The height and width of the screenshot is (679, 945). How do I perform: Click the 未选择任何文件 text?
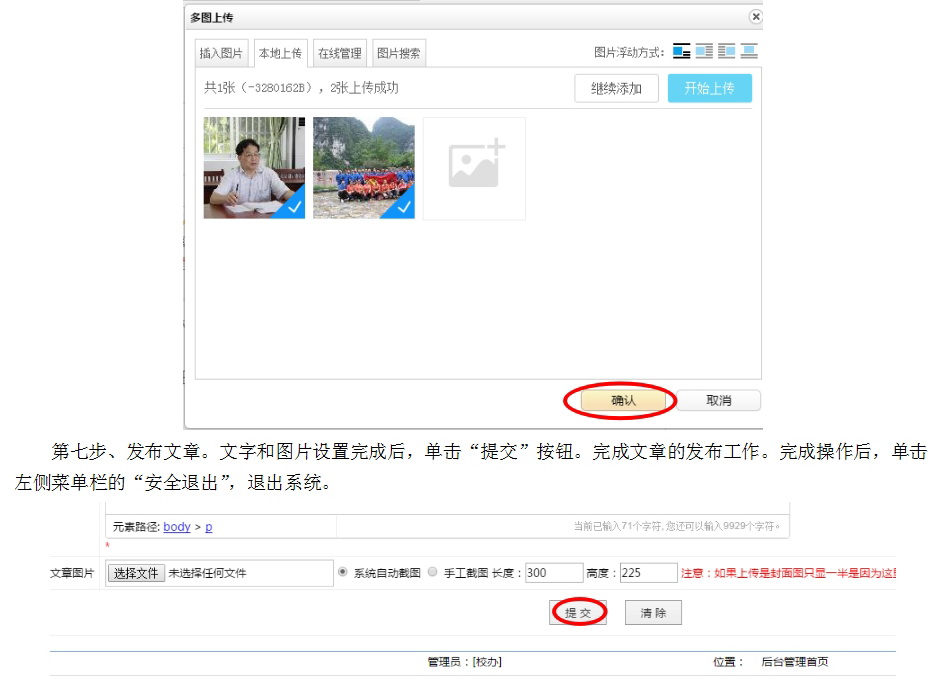click(207, 573)
